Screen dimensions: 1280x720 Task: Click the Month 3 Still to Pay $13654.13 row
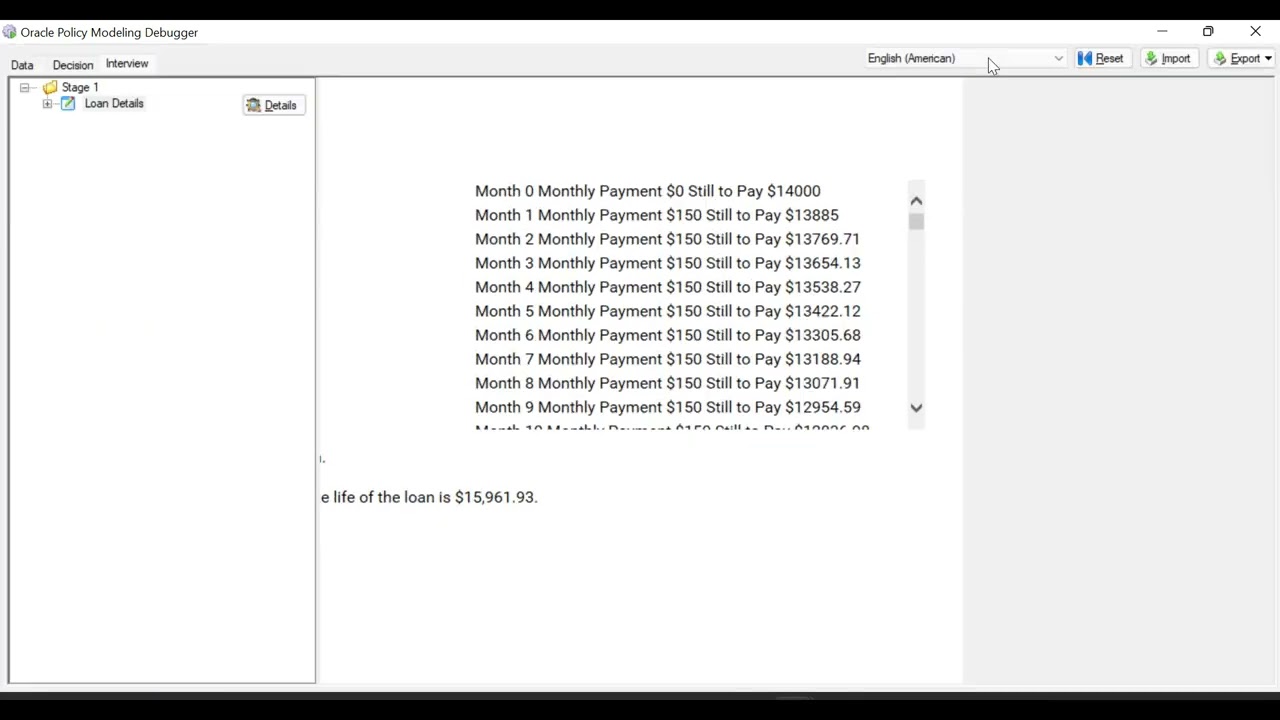click(x=668, y=263)
